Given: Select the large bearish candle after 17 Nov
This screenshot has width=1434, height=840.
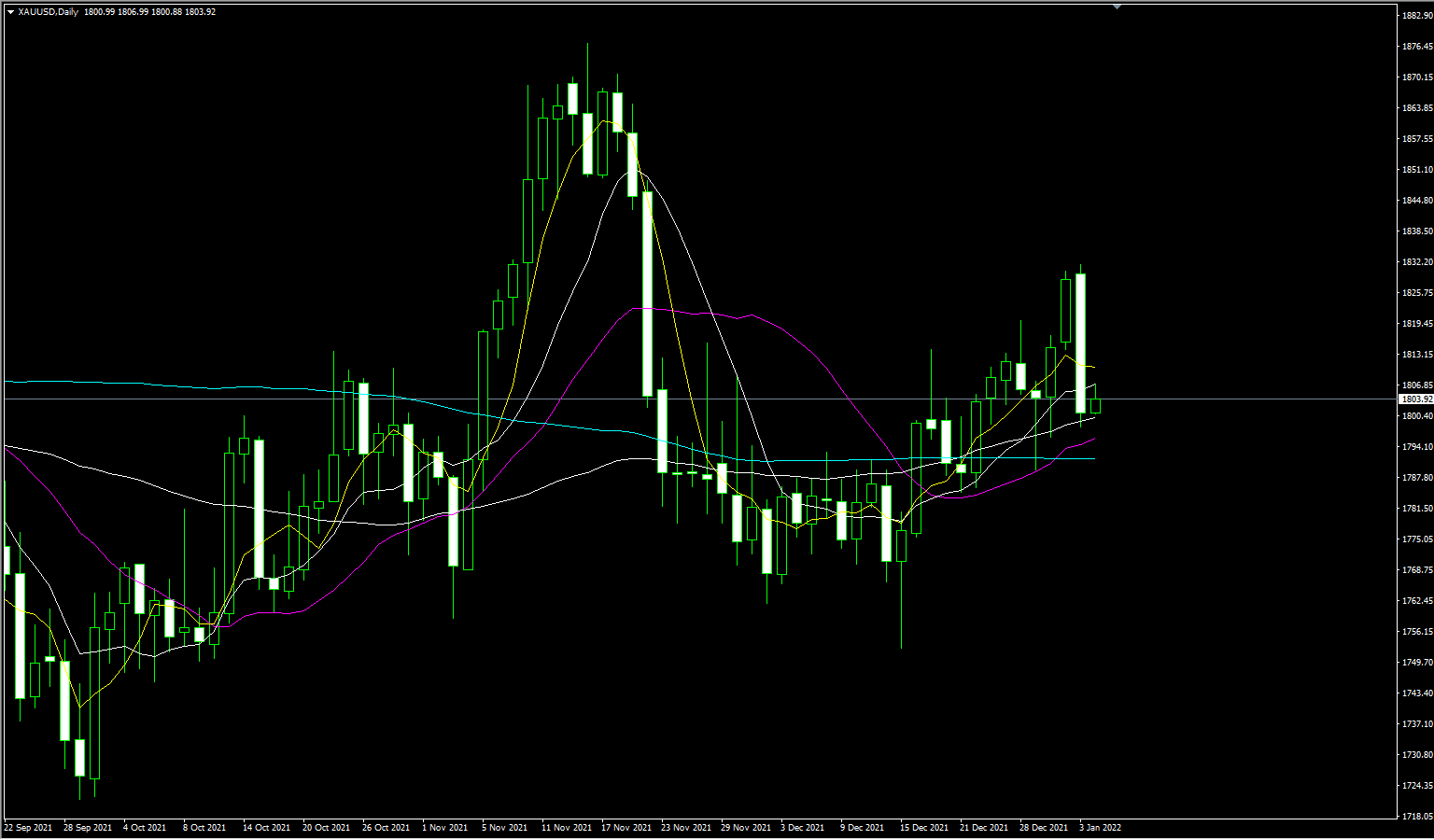Looking at the screenshot, I should [647, 294].
